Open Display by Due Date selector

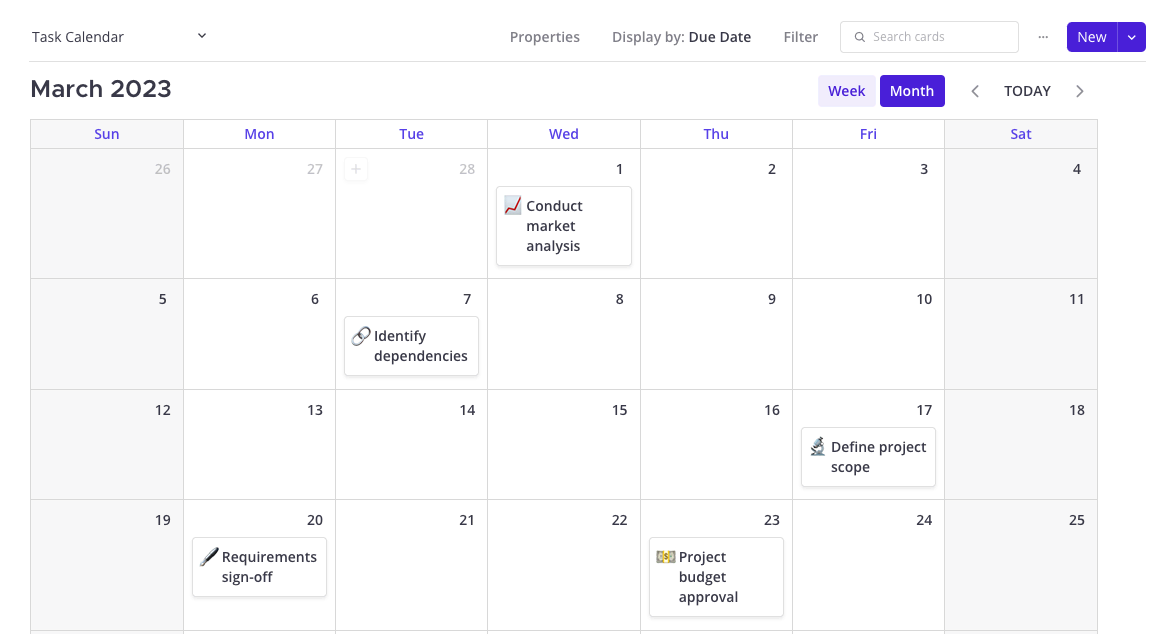682,37
